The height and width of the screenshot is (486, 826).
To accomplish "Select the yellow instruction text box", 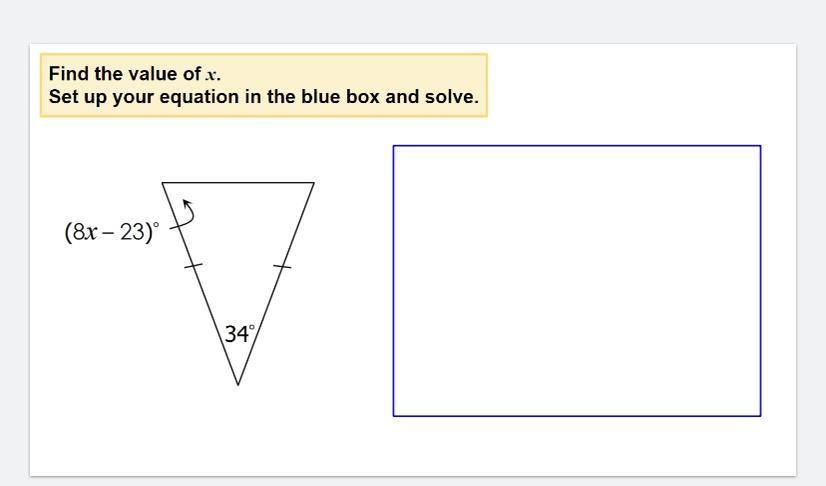I will pyautogui.click(x=264, y=86).
